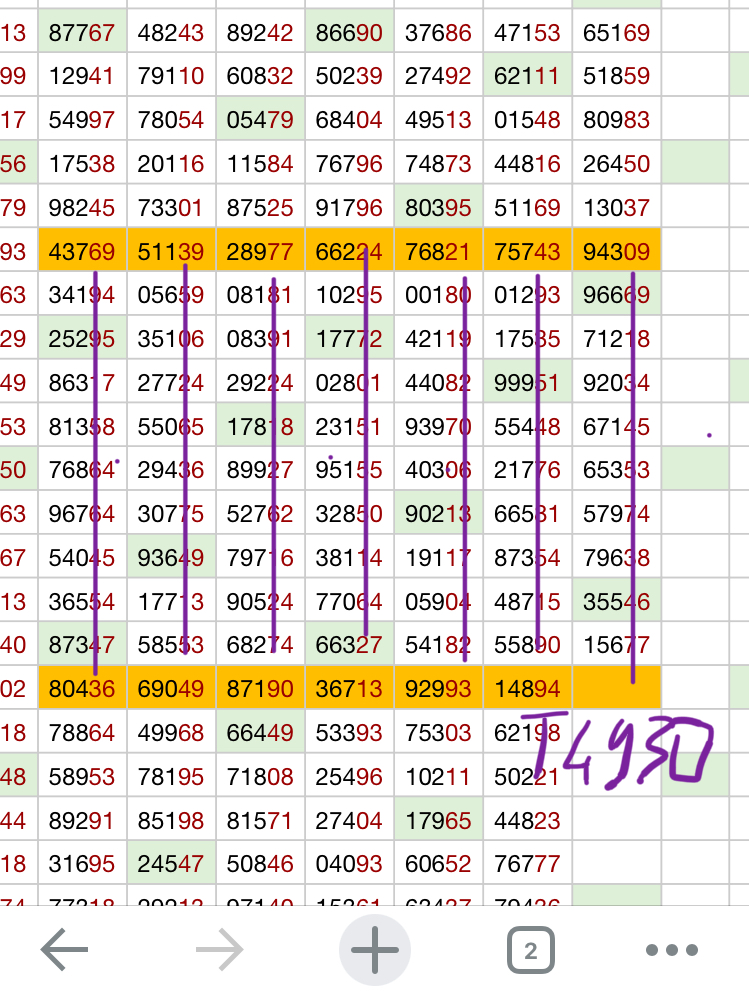This screenshot has height=994, width=749.
Task: Select the orange cell containing 94309
Action: click(x=616, y=252)
